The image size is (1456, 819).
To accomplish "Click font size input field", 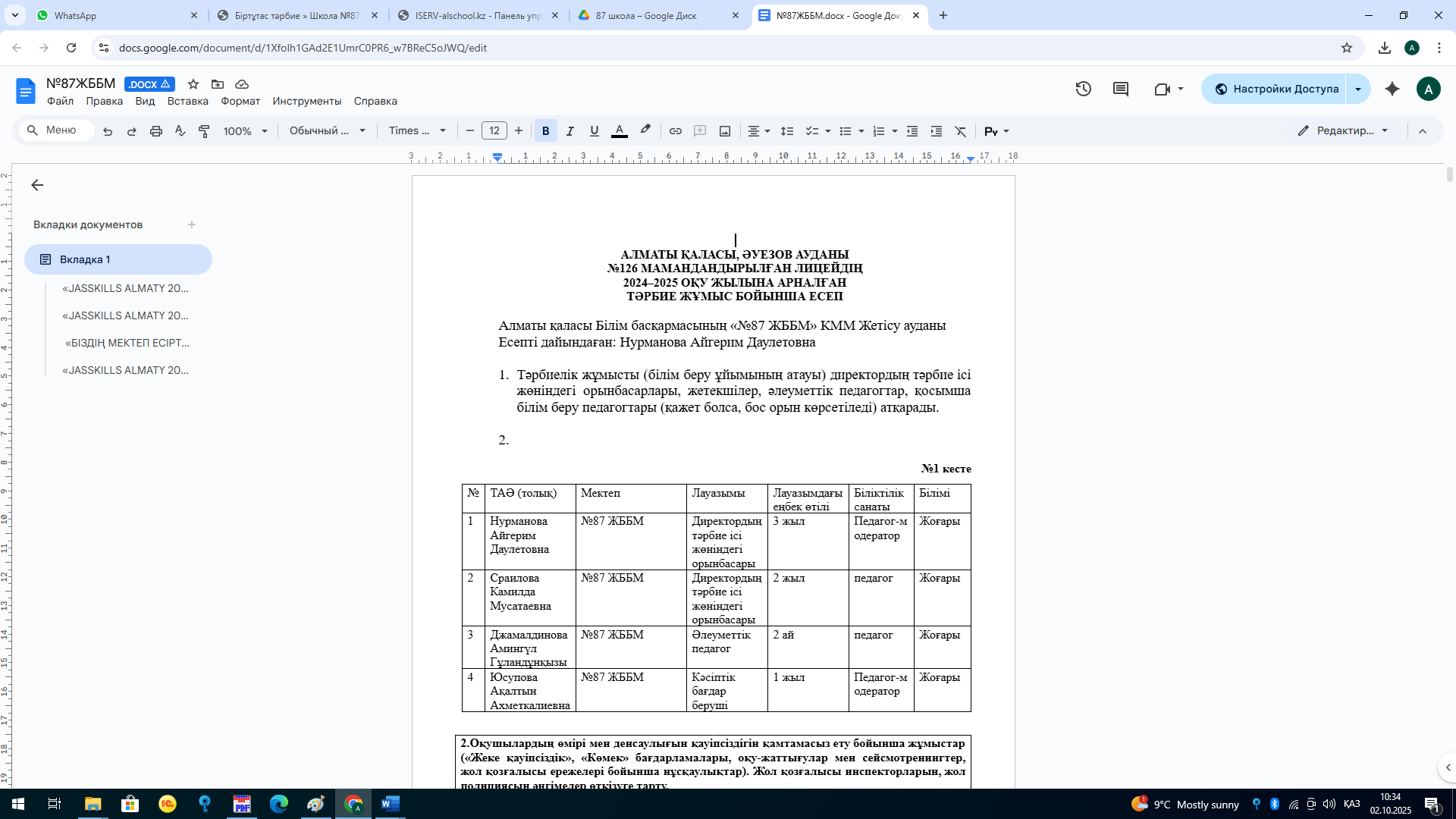I will click(494, 131).
